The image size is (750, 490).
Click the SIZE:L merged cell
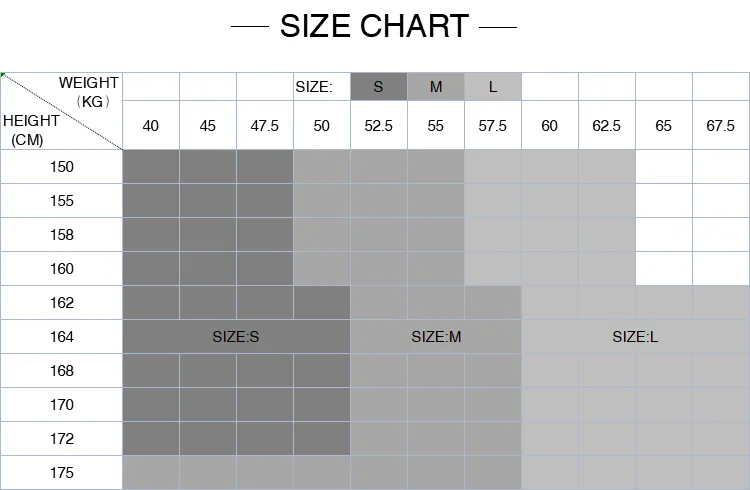click(x=635, y=336)
